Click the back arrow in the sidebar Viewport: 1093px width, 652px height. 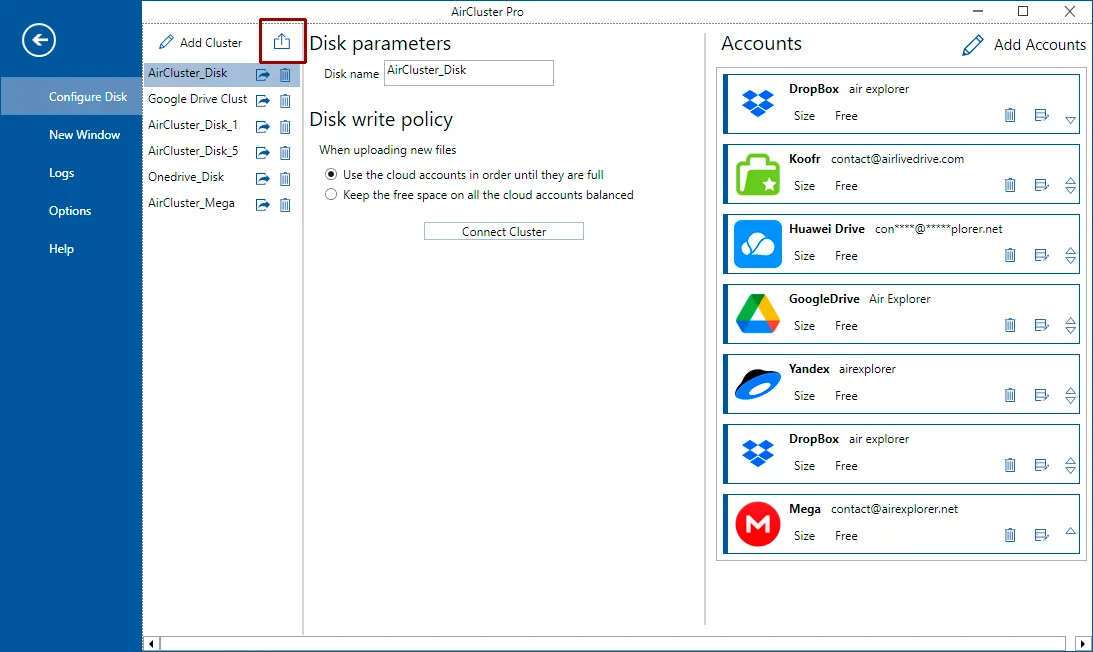[39, 40]
